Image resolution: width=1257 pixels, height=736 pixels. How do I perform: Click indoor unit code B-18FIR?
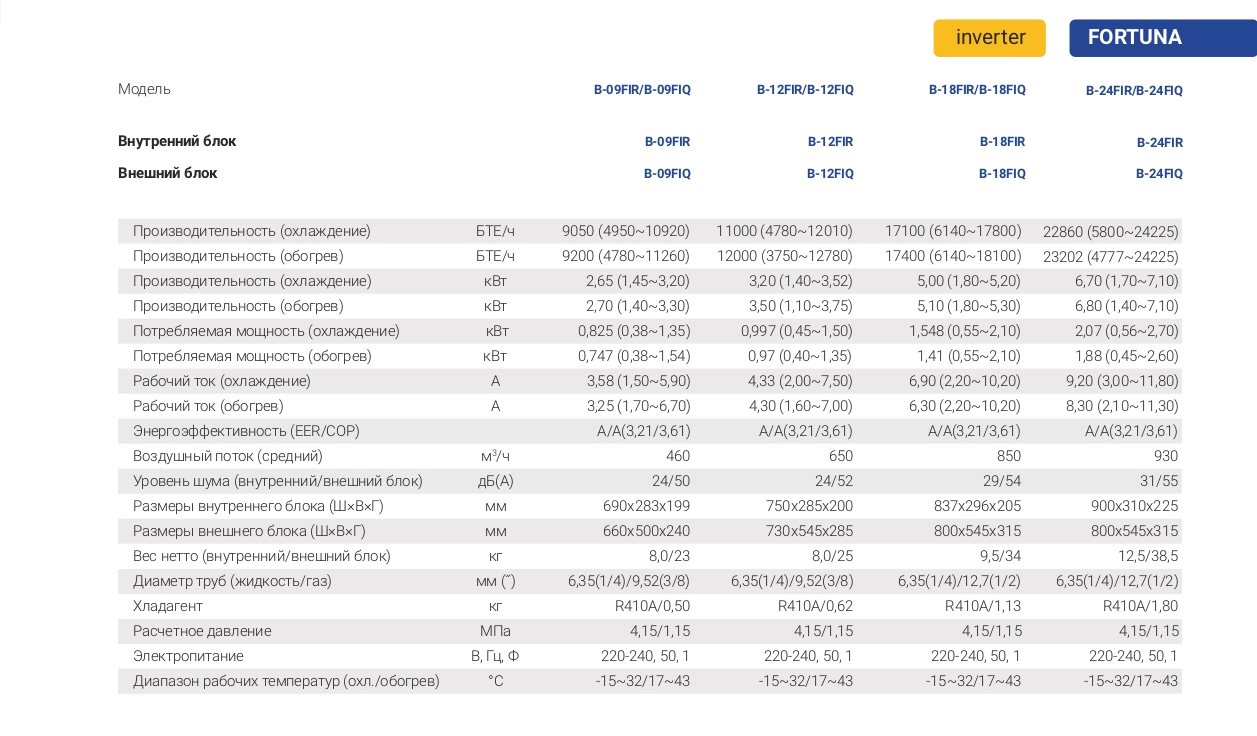[x=1002, y=141]
